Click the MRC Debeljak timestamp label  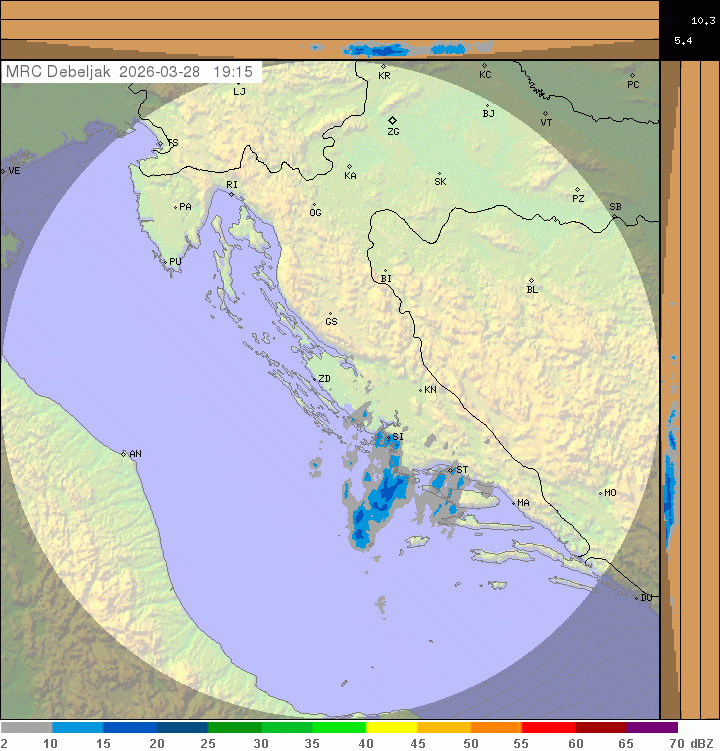[130, 72]
